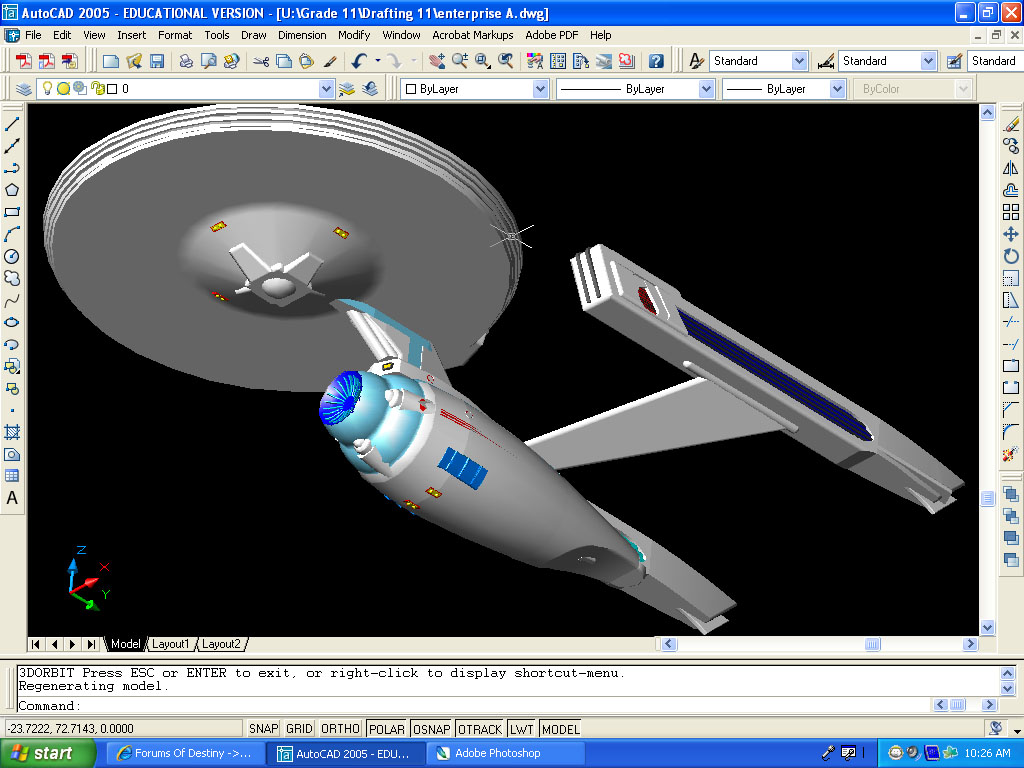This screenshot has height=768, width=1024.
Task: Select the Polygon draw tool
Action: [x=12, y=190]
